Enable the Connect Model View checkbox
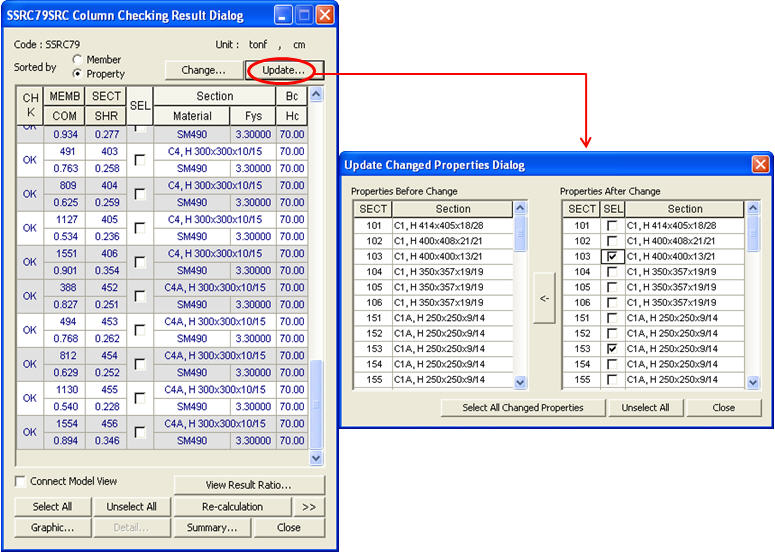Image resolution: width=775 pixels, height=553 pixels. [x=21, y=482]
